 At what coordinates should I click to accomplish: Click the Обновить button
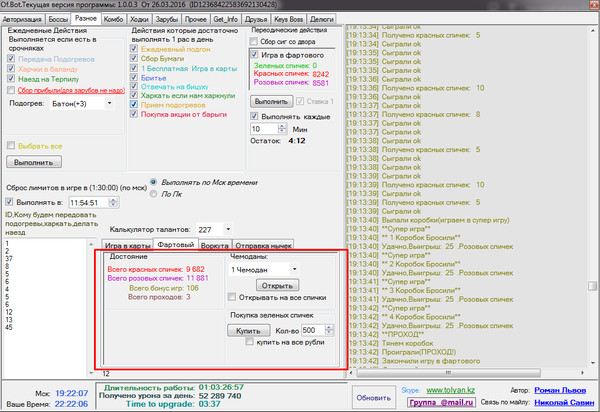click(373, 398)
